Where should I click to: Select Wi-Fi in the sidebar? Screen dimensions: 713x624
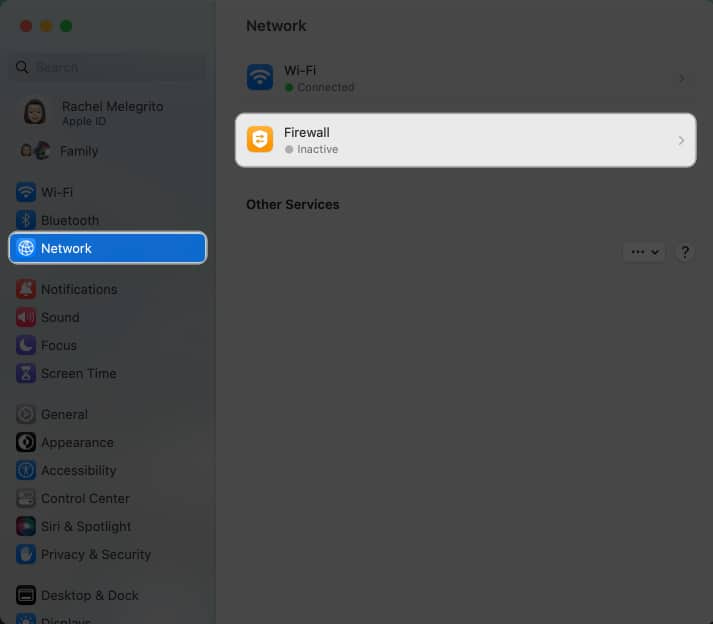tap(57, 192)
